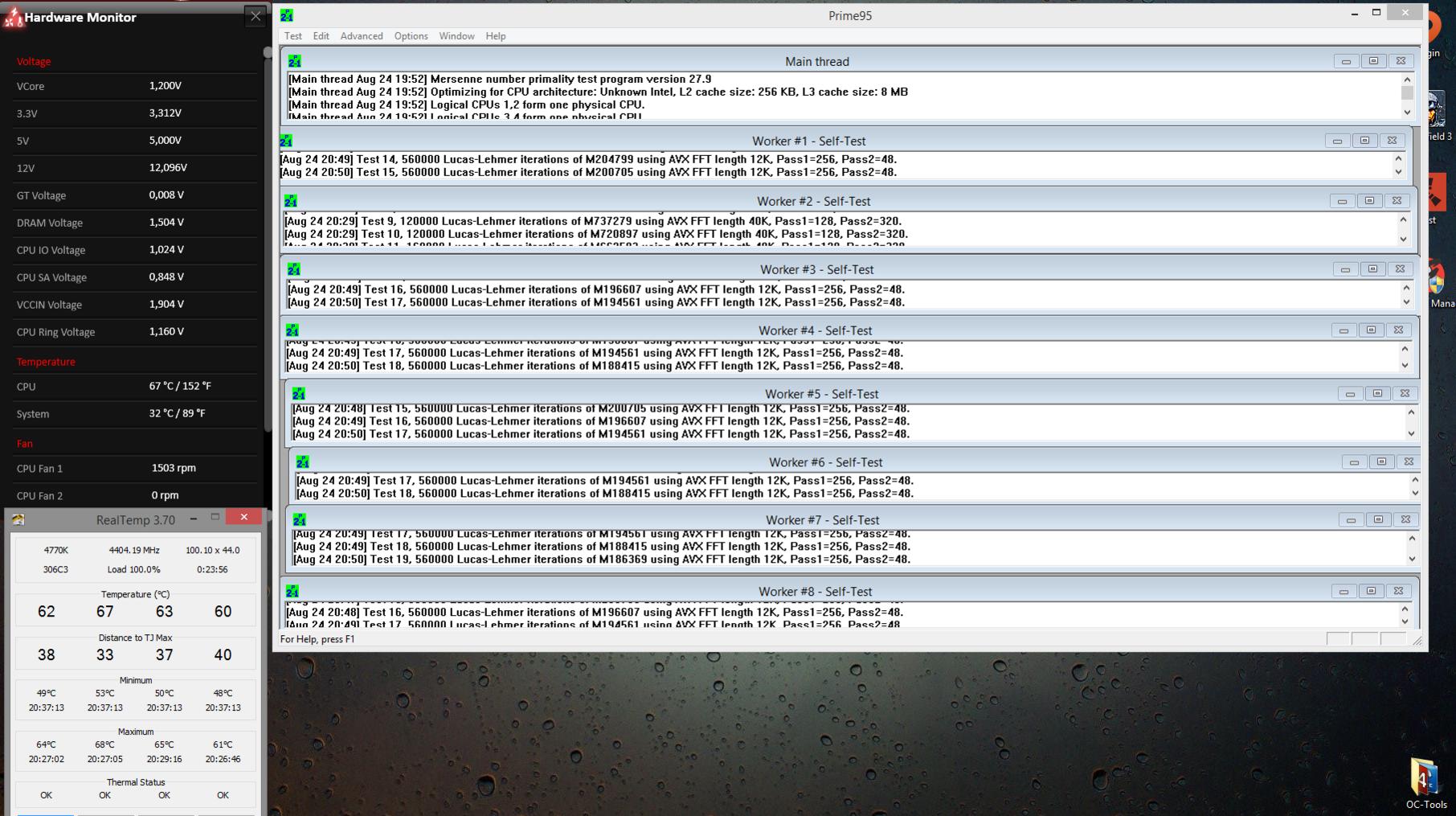Click the Worker #5 log scroll-up arrow

click(1411, 412)
